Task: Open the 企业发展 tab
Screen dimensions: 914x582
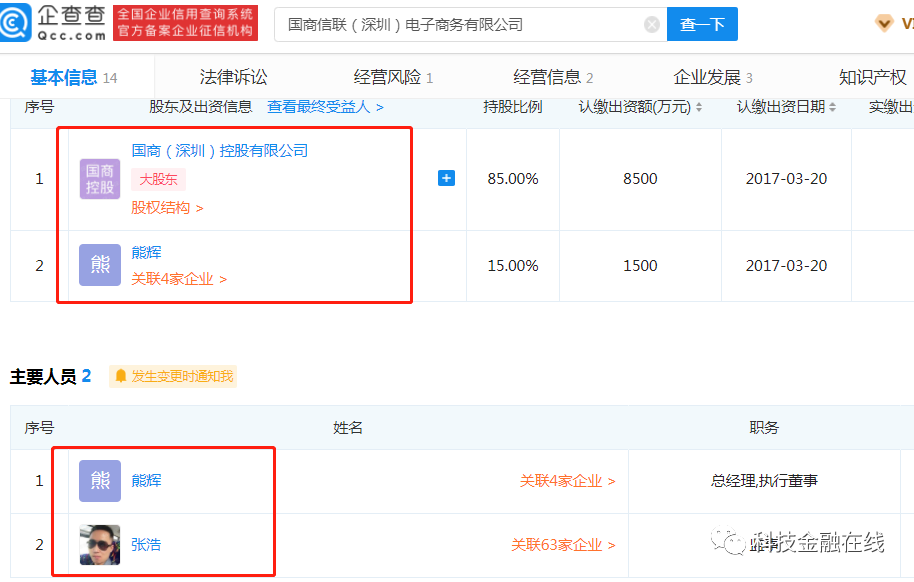Action: (x=705, y=75)
